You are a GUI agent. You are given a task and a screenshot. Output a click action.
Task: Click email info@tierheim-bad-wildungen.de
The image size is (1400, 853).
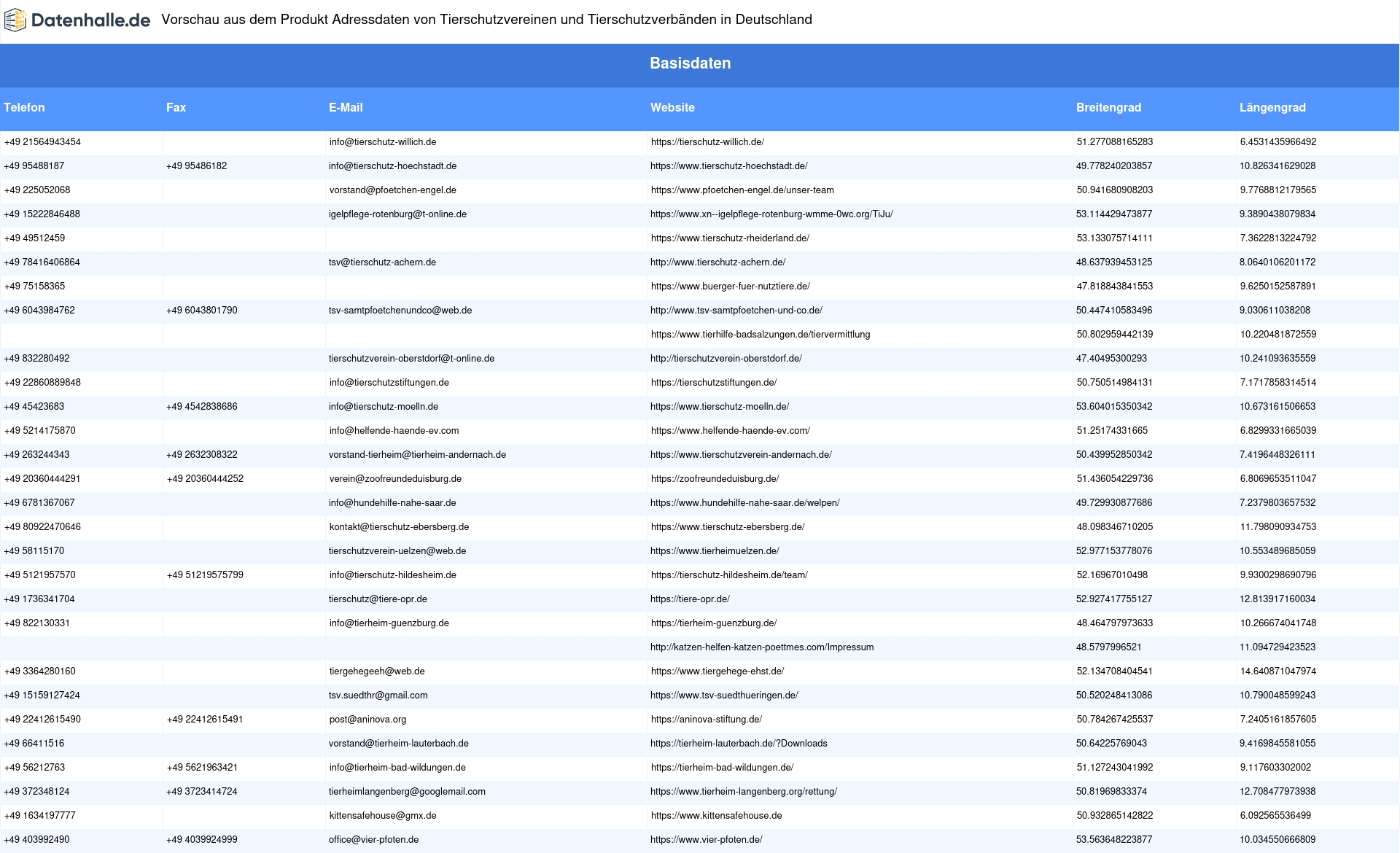[x=397, y=768]
